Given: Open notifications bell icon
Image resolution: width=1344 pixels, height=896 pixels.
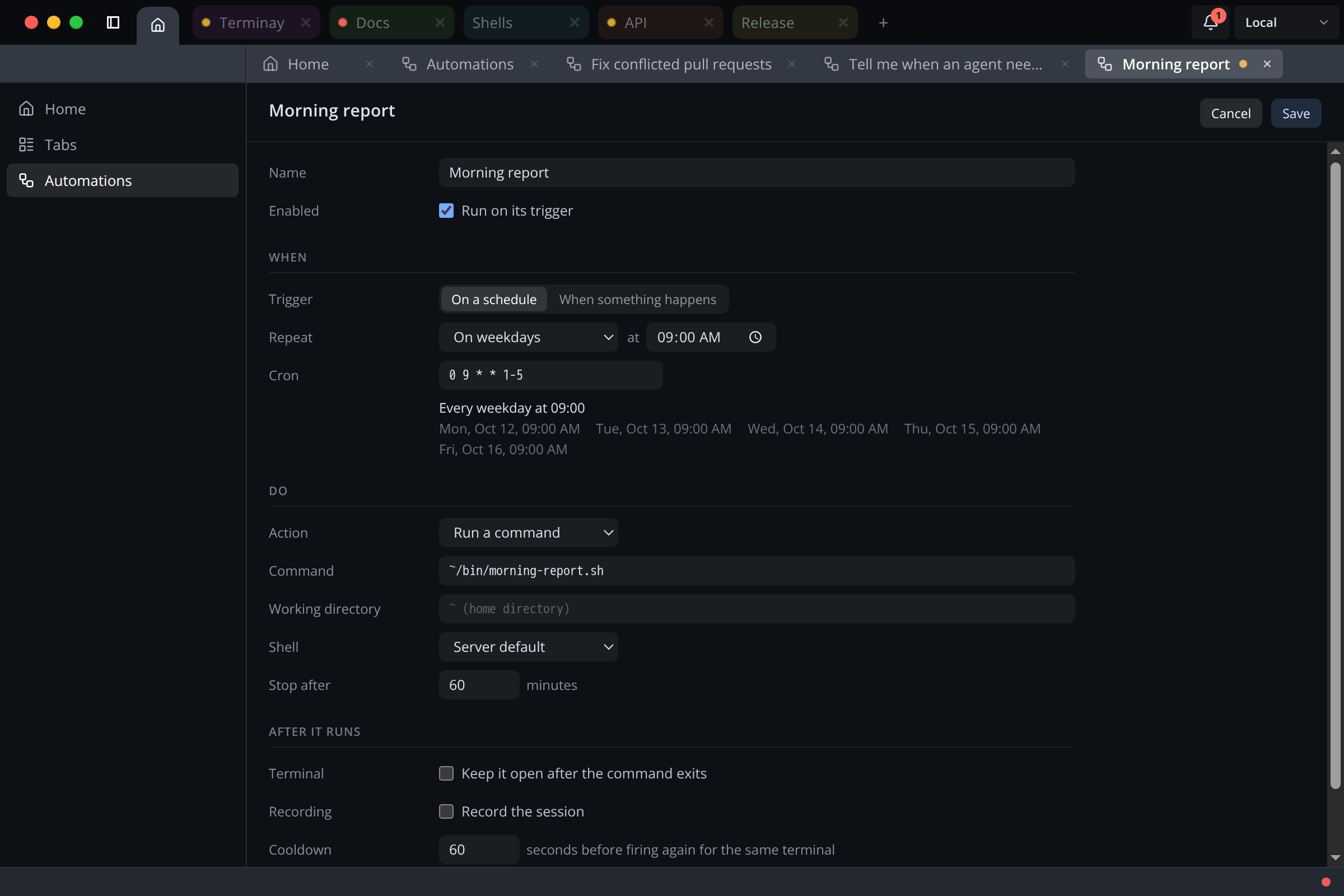Looking at the screenshot, I should point(1210,22).
